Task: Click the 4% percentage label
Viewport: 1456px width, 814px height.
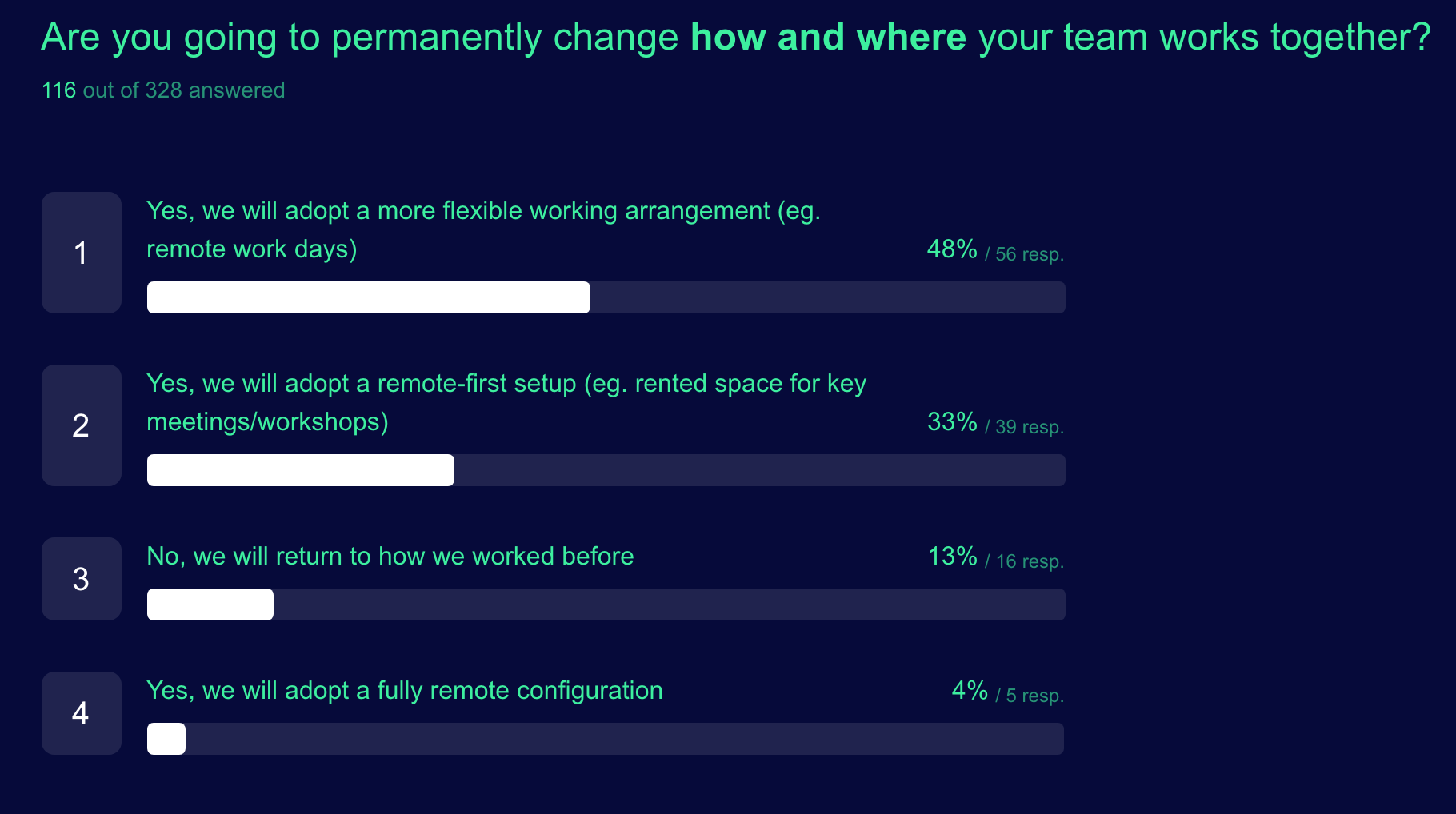Action: coord(970,691)
